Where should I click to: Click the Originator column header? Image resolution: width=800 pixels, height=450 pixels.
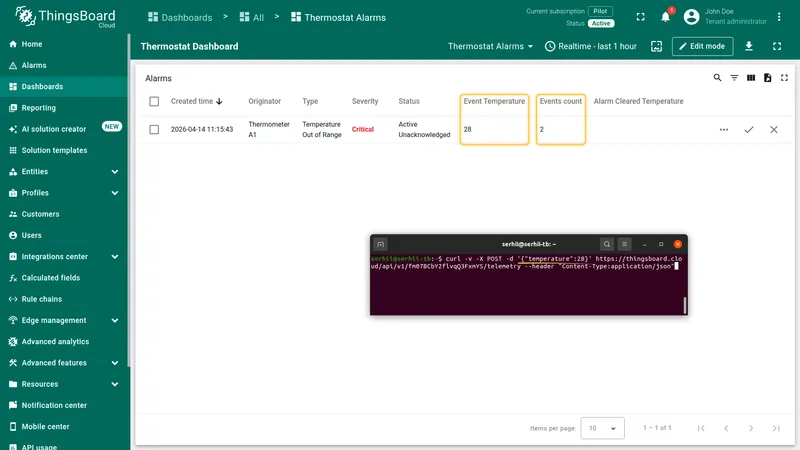click(264, 102)
